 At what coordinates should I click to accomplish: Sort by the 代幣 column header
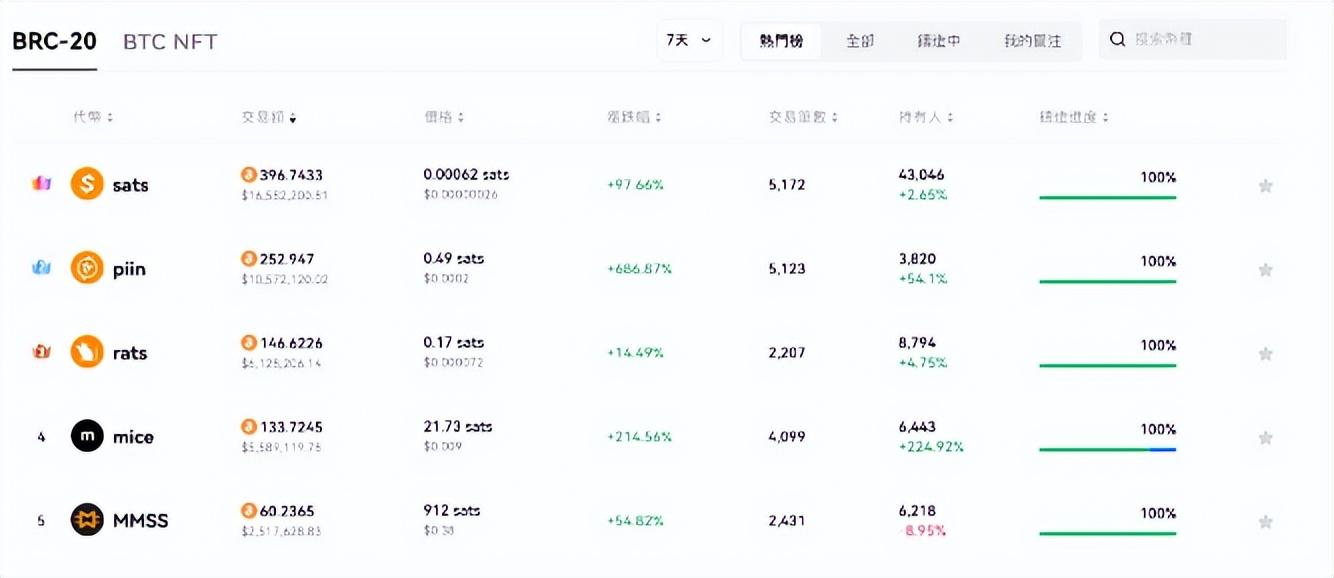tap(93, 117)
